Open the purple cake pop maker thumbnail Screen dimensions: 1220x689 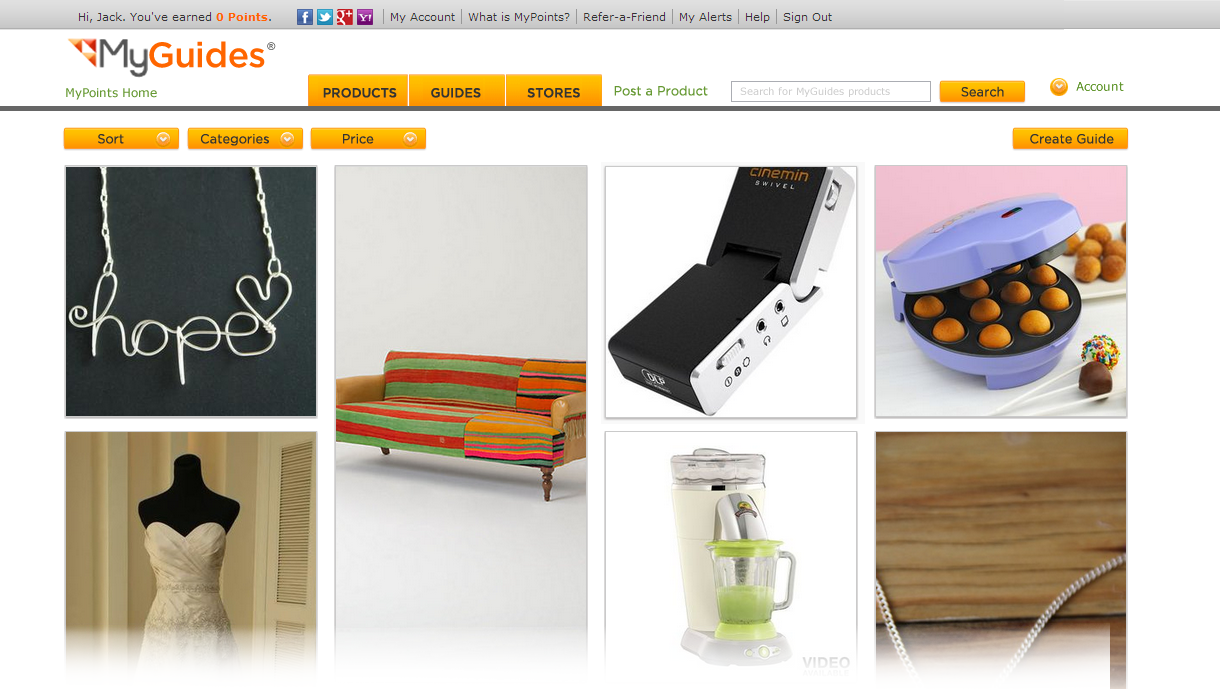pyautogui.click(x=1001, y=291)
